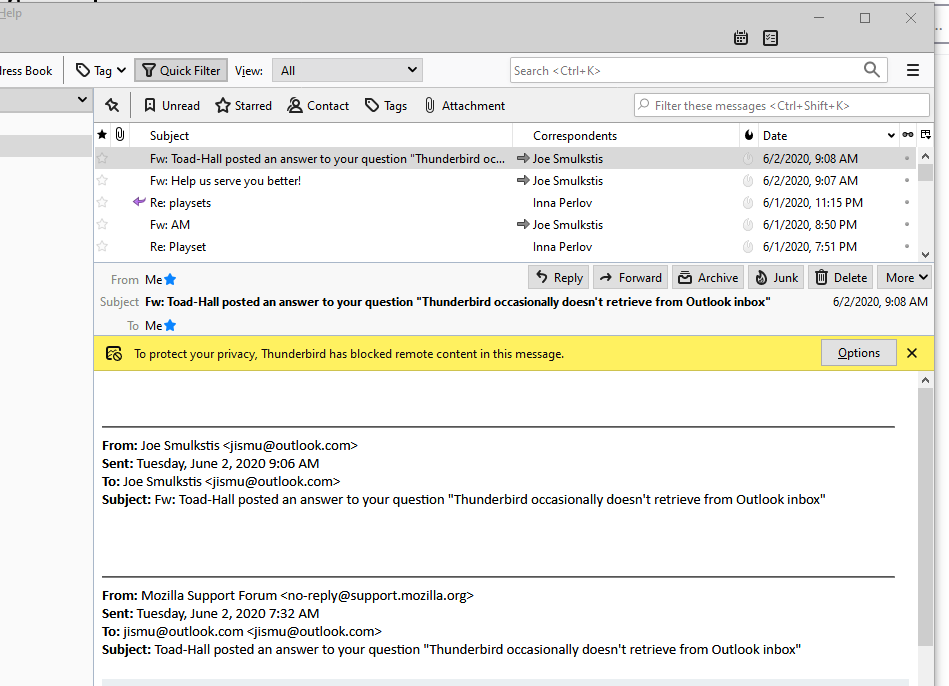Filter messages by Starred
This screenshot has height=686, width=949.
(x=243, y=105)
